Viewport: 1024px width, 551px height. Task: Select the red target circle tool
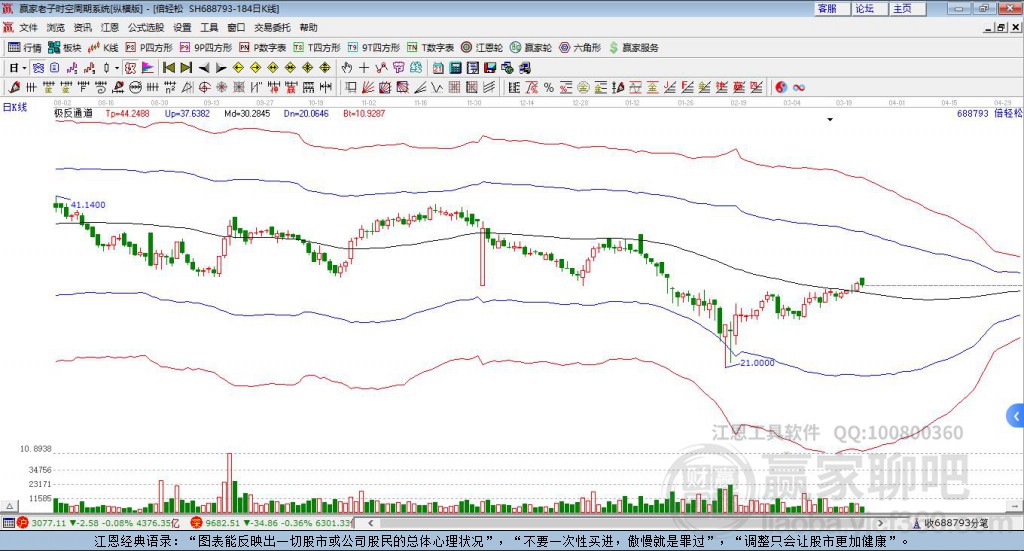point(204,87)
